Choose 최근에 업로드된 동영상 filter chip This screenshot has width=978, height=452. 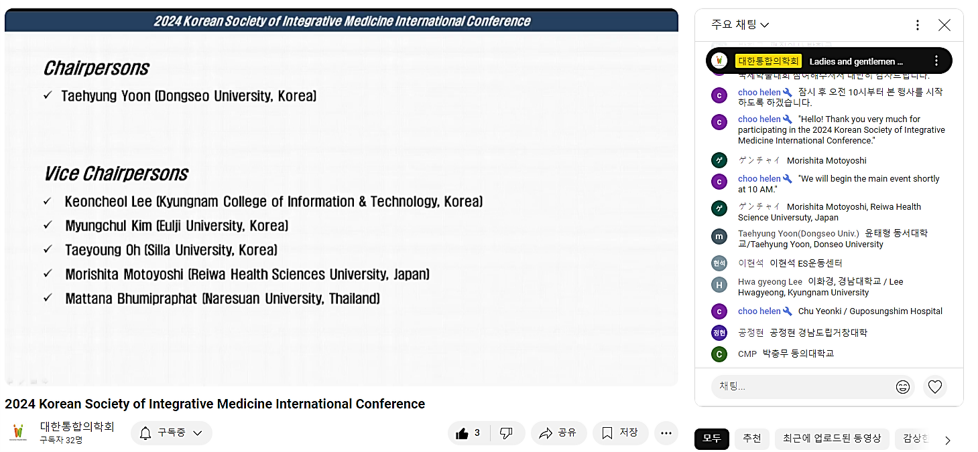[x=831, y=439]
